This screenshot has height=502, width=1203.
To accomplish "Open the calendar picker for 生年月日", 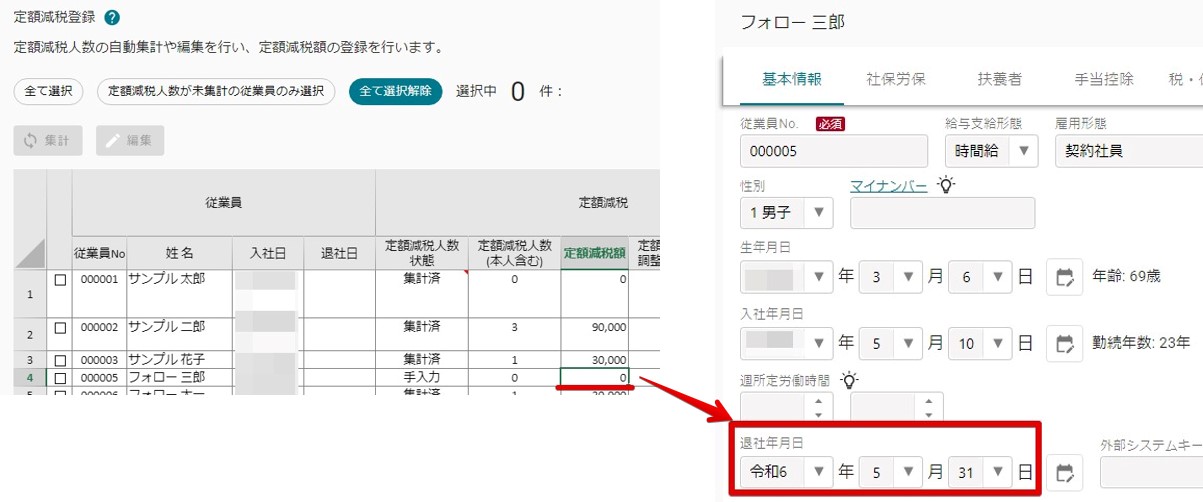I will tap(1064, 277).
